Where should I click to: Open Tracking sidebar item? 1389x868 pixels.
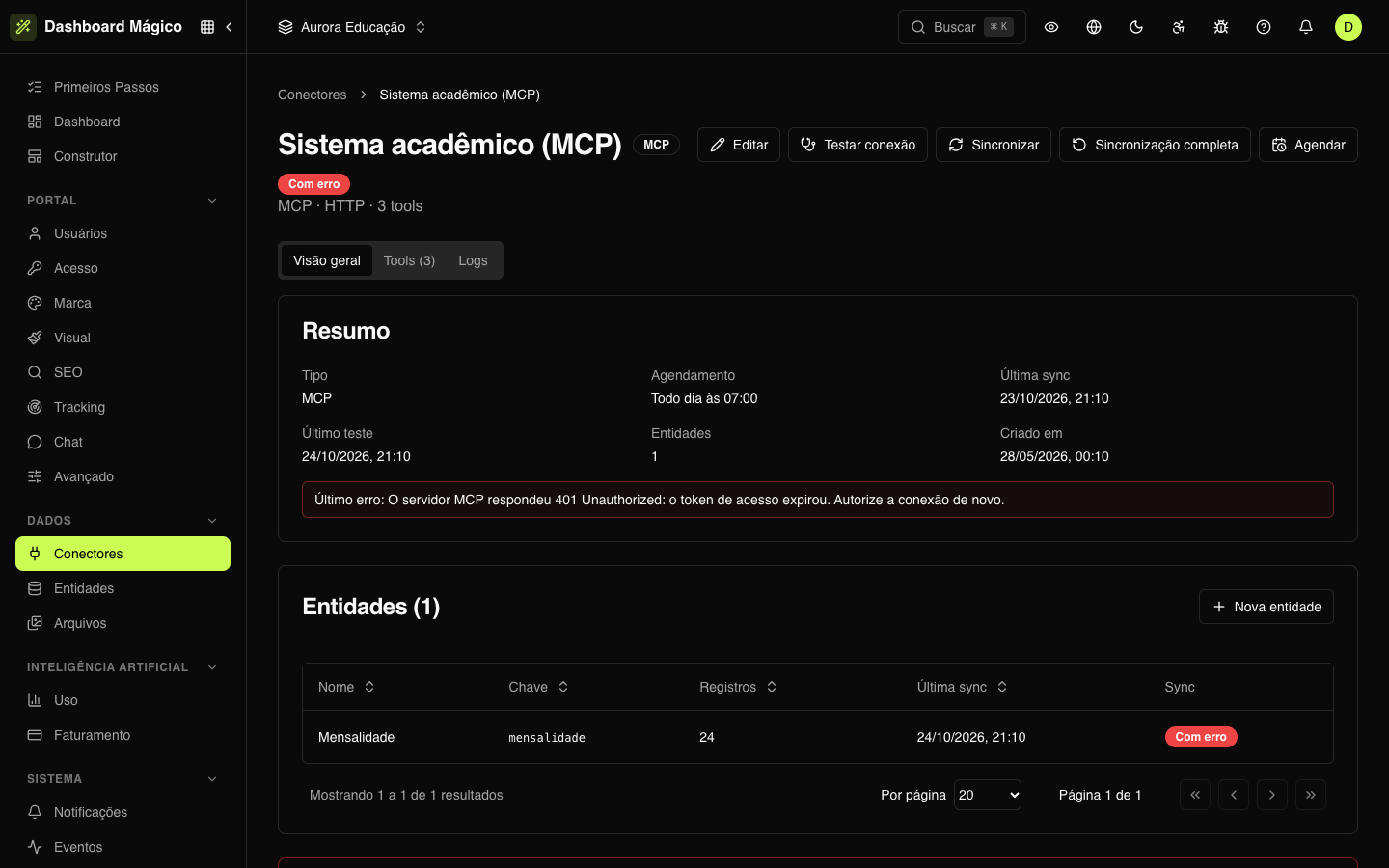point(123,407)
